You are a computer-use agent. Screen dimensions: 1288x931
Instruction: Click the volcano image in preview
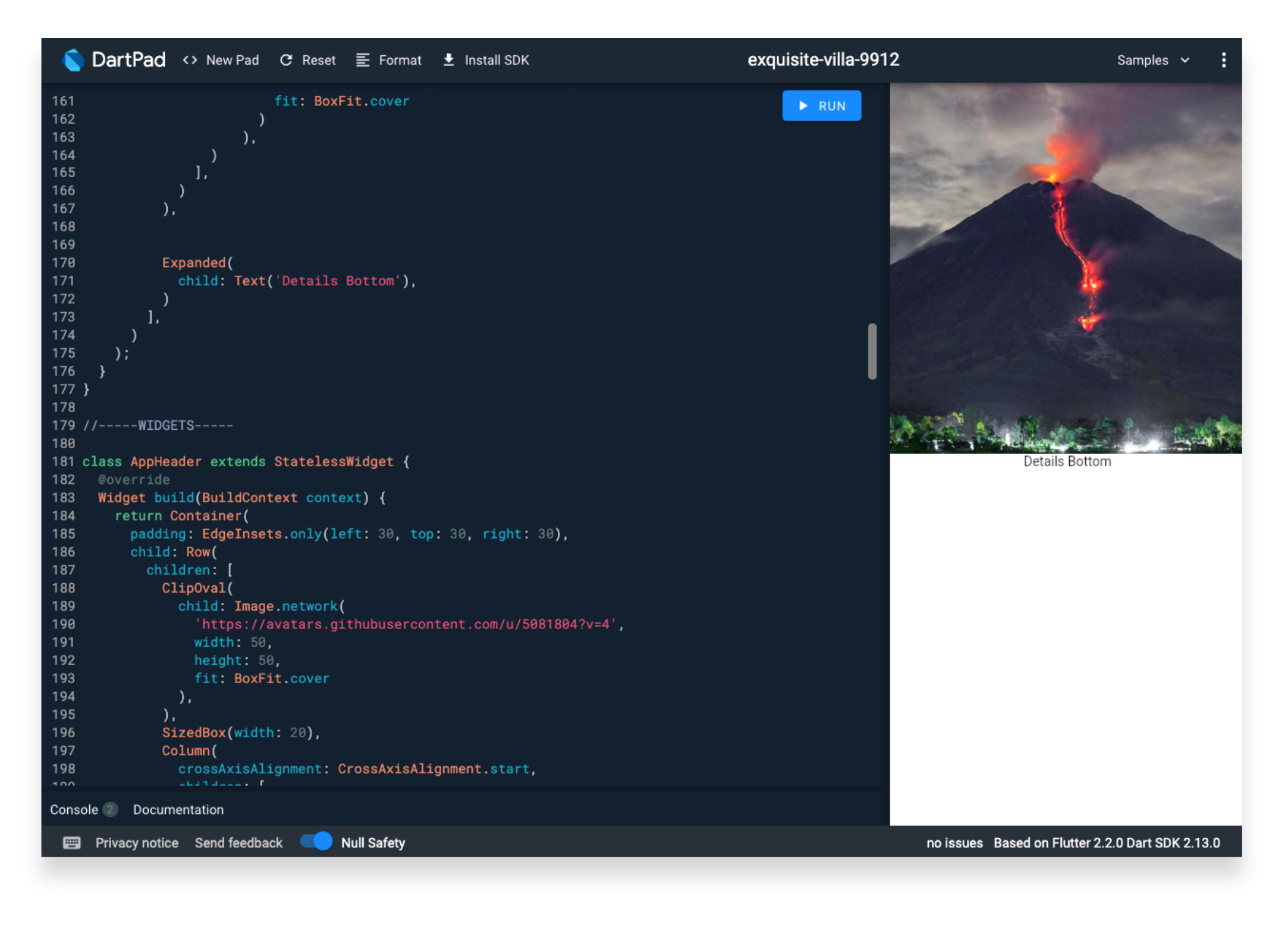tap(1065, 268)
